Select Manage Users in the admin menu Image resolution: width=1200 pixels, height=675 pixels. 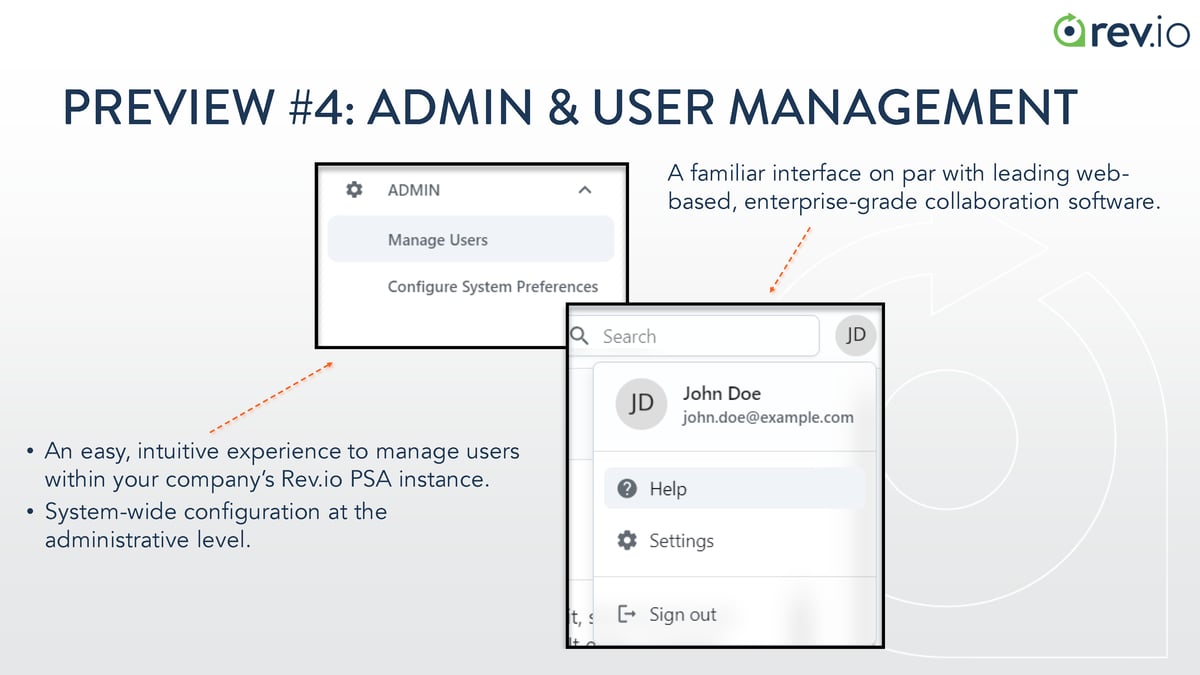tap(438, 240)
